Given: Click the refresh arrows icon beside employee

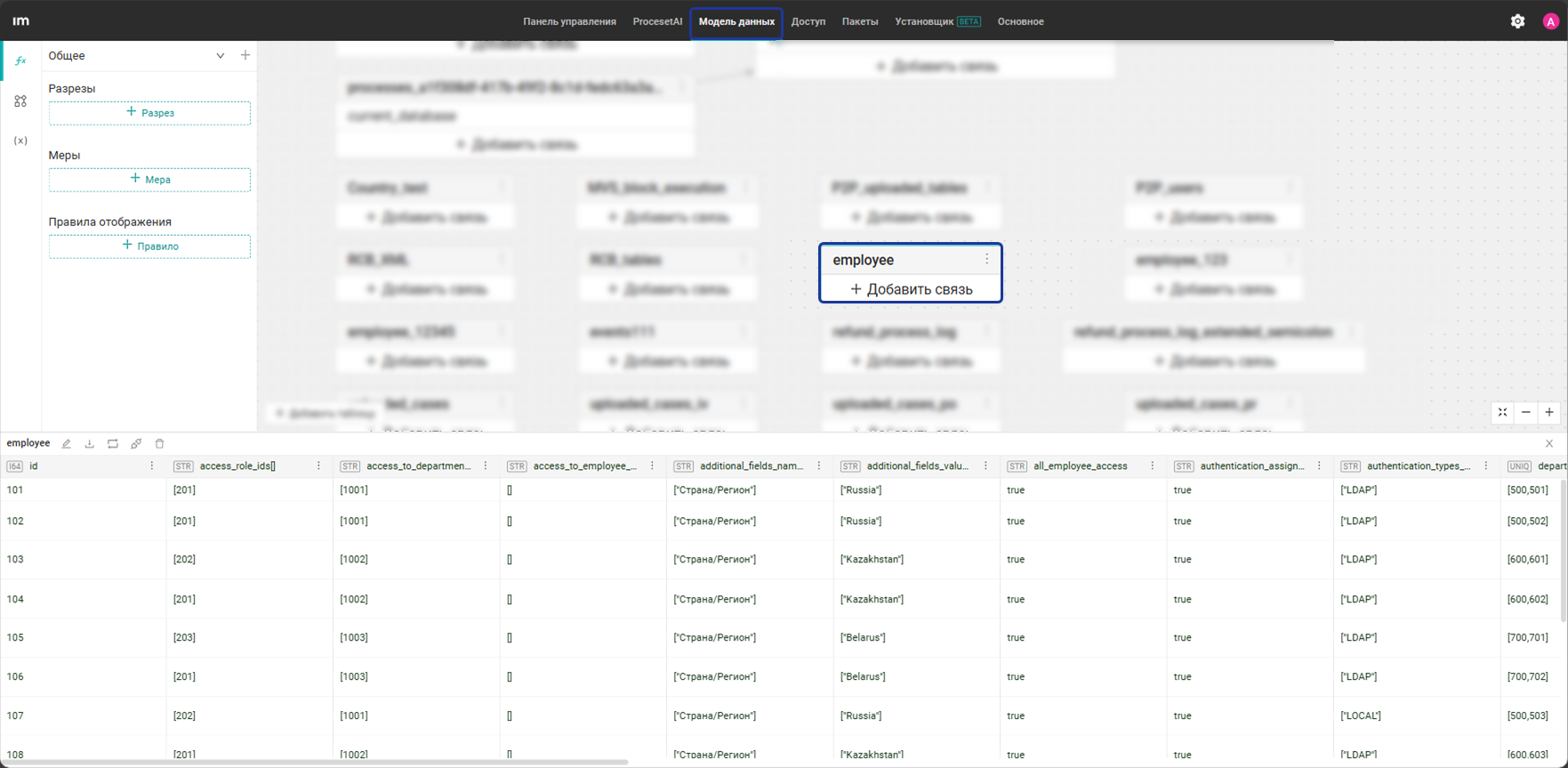Looking at the screenshot, I should click(x=113, y=443).
